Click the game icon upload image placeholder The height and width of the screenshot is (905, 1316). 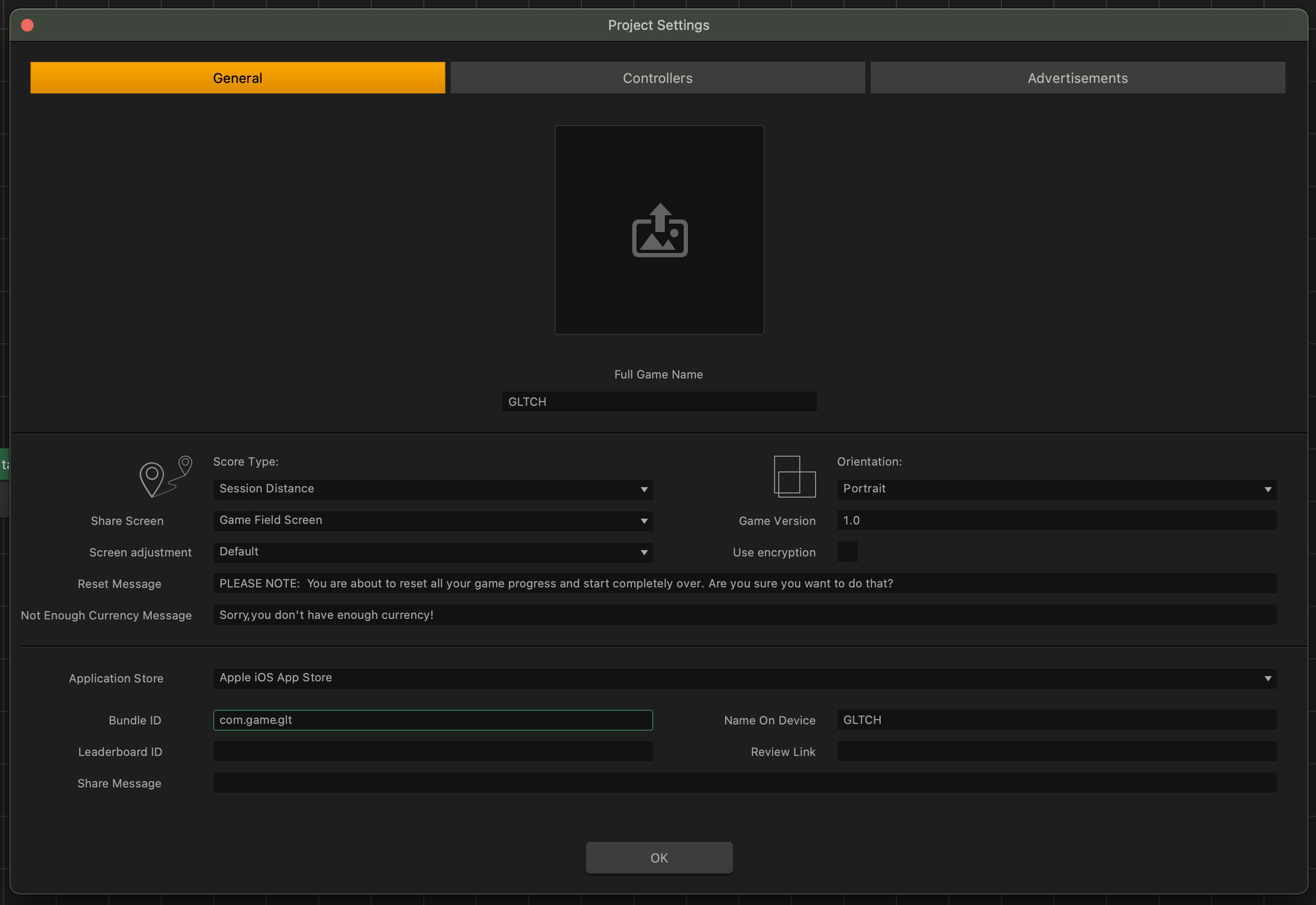click(x=659, y=229)
